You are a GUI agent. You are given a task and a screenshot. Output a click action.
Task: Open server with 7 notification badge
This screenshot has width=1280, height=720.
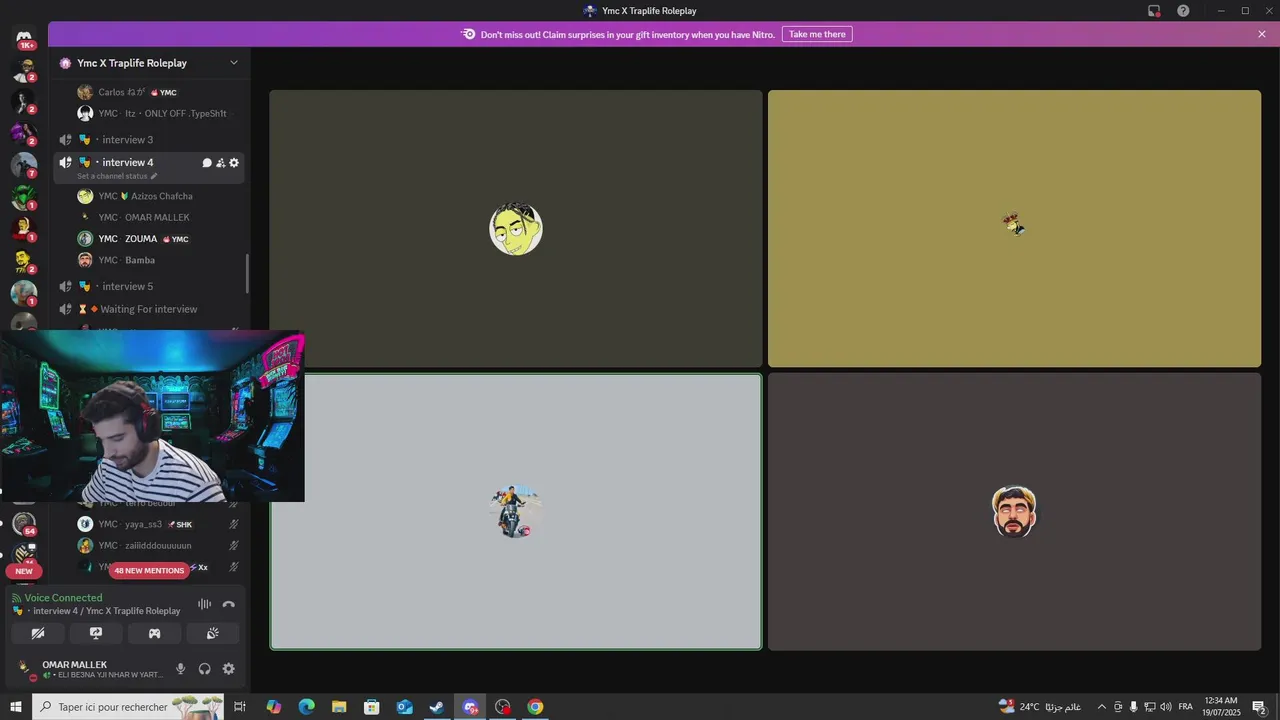pyautogui.click(x=24, y=165)
